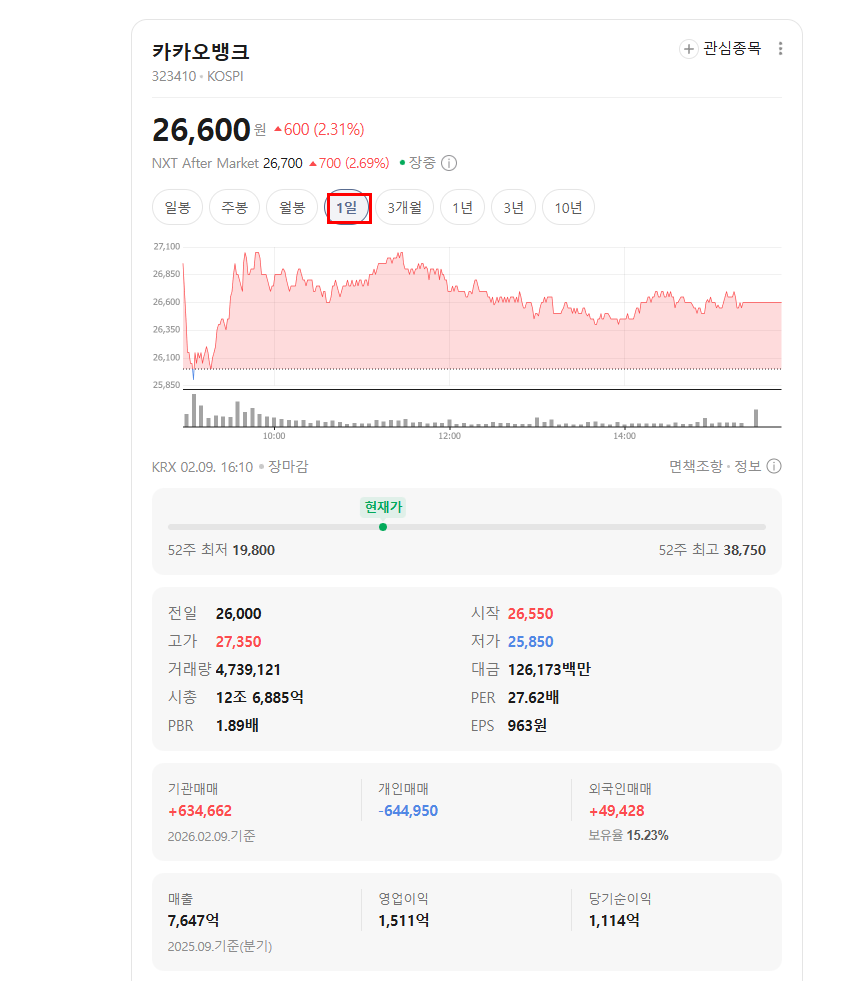Select the 3개월 chart period
This screenshot has width=859, height=981.
(x=404, y=207)
